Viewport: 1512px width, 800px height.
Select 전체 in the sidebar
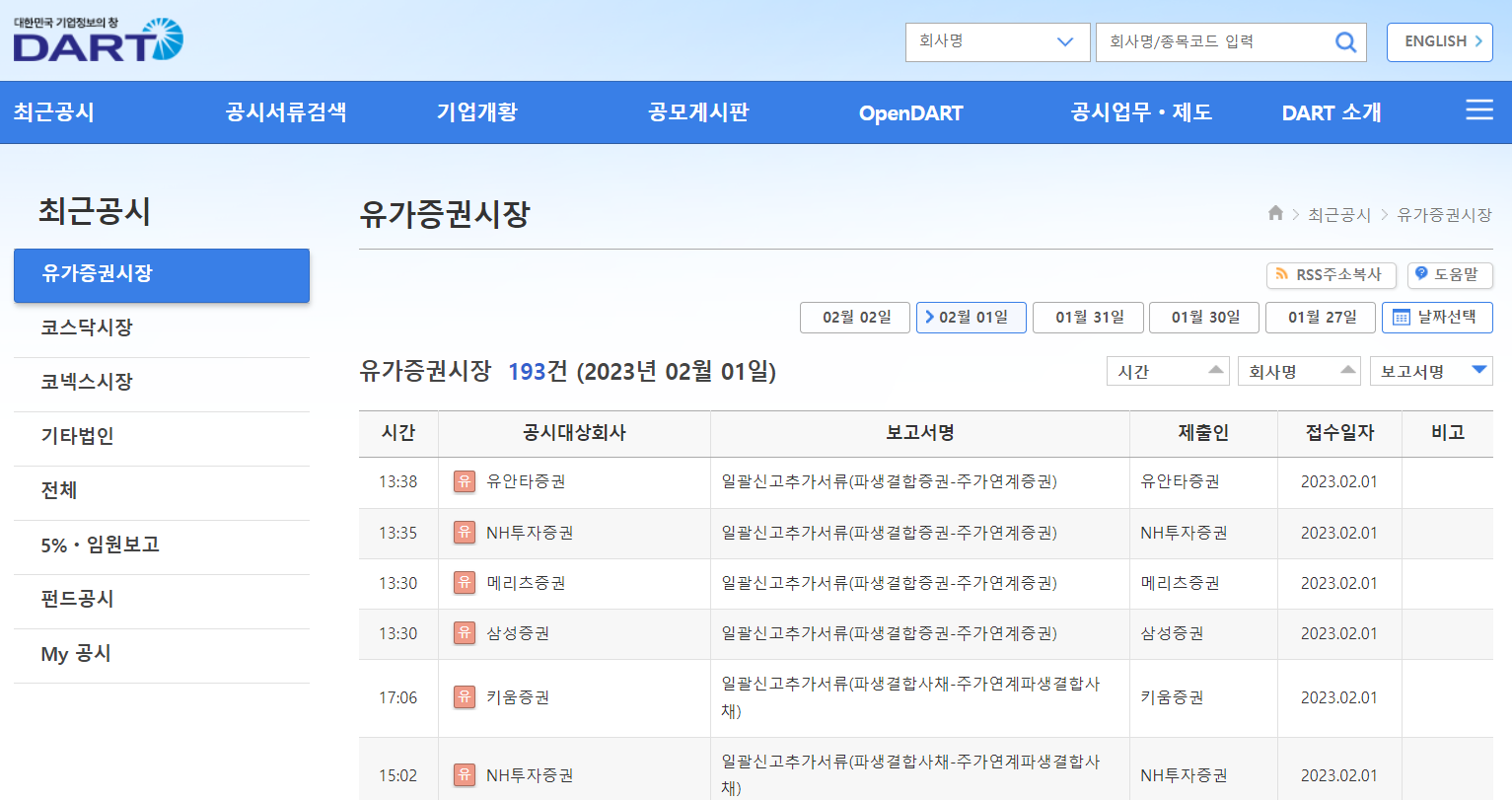coord(162,492)
